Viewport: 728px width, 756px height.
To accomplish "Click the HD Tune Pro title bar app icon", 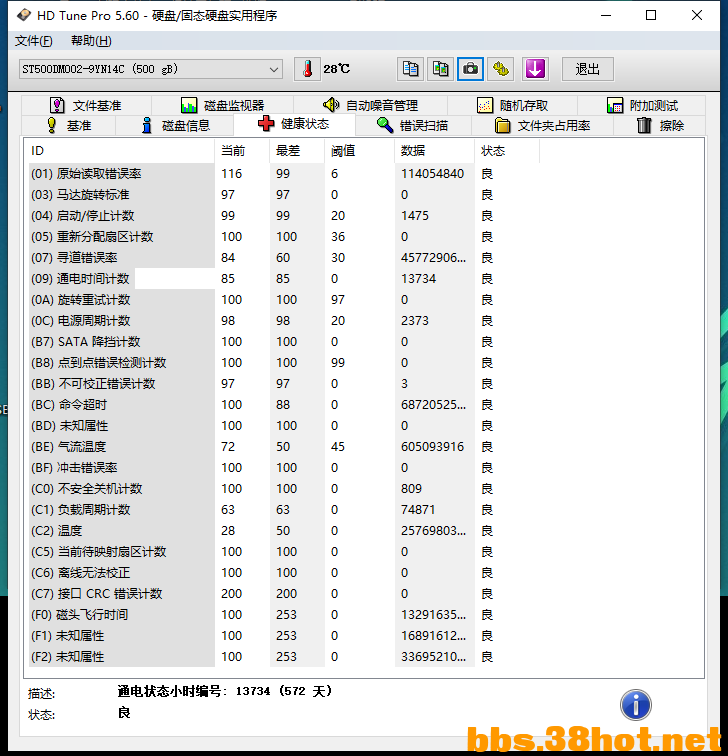I will point(24,15).
